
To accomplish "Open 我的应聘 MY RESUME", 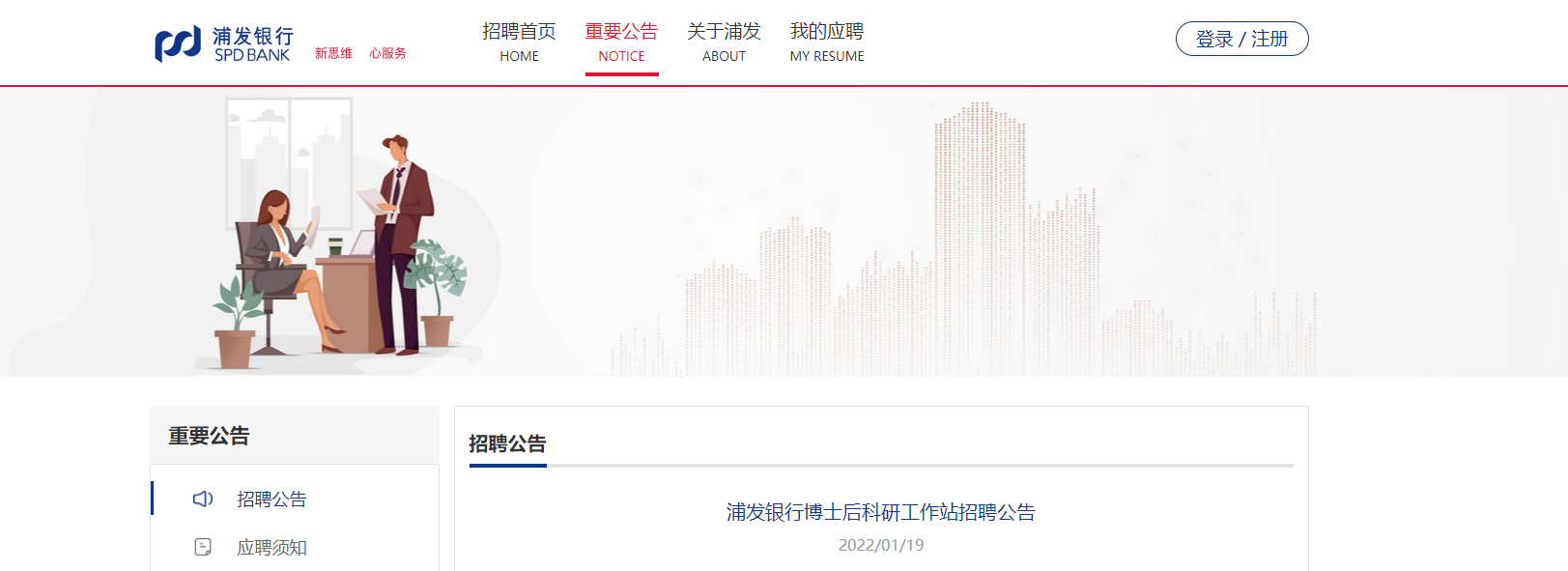I will 827,43.
